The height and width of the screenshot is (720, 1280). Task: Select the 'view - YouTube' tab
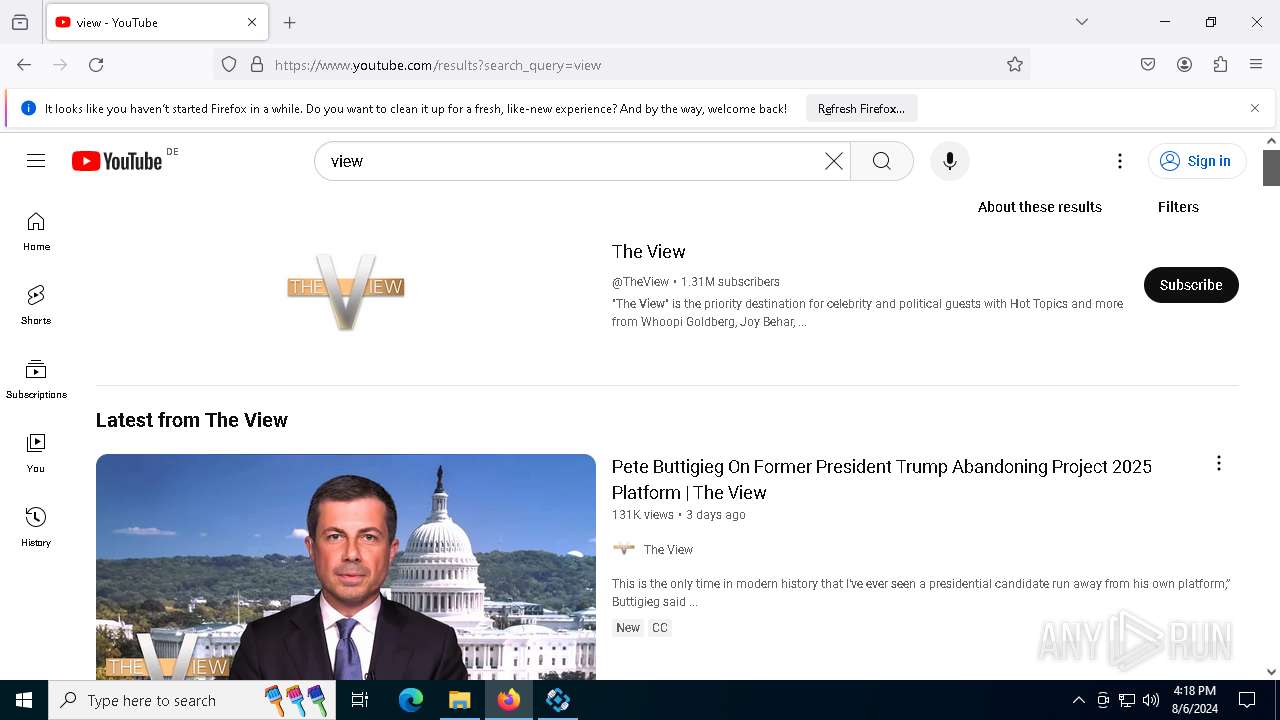click(x=157, y=22)
